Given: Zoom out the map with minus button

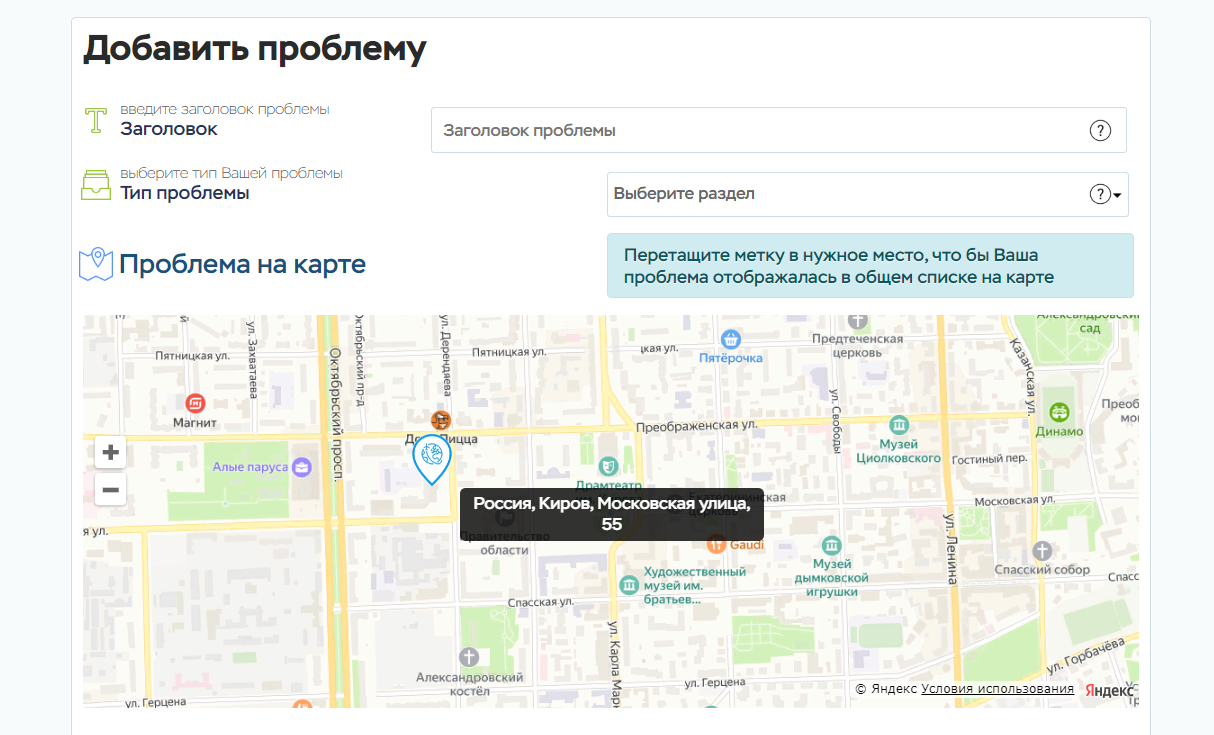Looking at the screenshot, I should pyautogui.click(x=111, y=490).
